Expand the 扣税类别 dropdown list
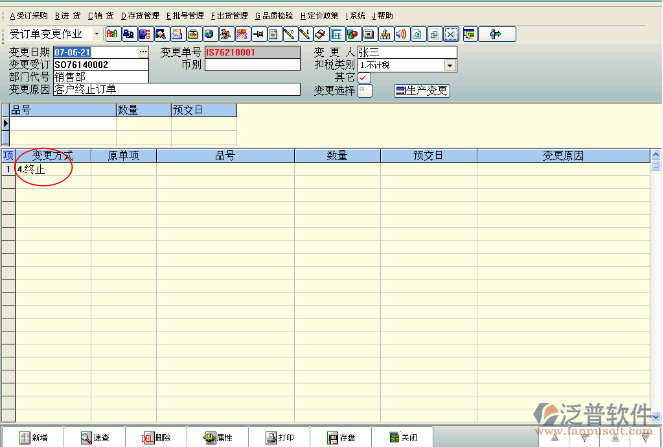 pos(450,65)
